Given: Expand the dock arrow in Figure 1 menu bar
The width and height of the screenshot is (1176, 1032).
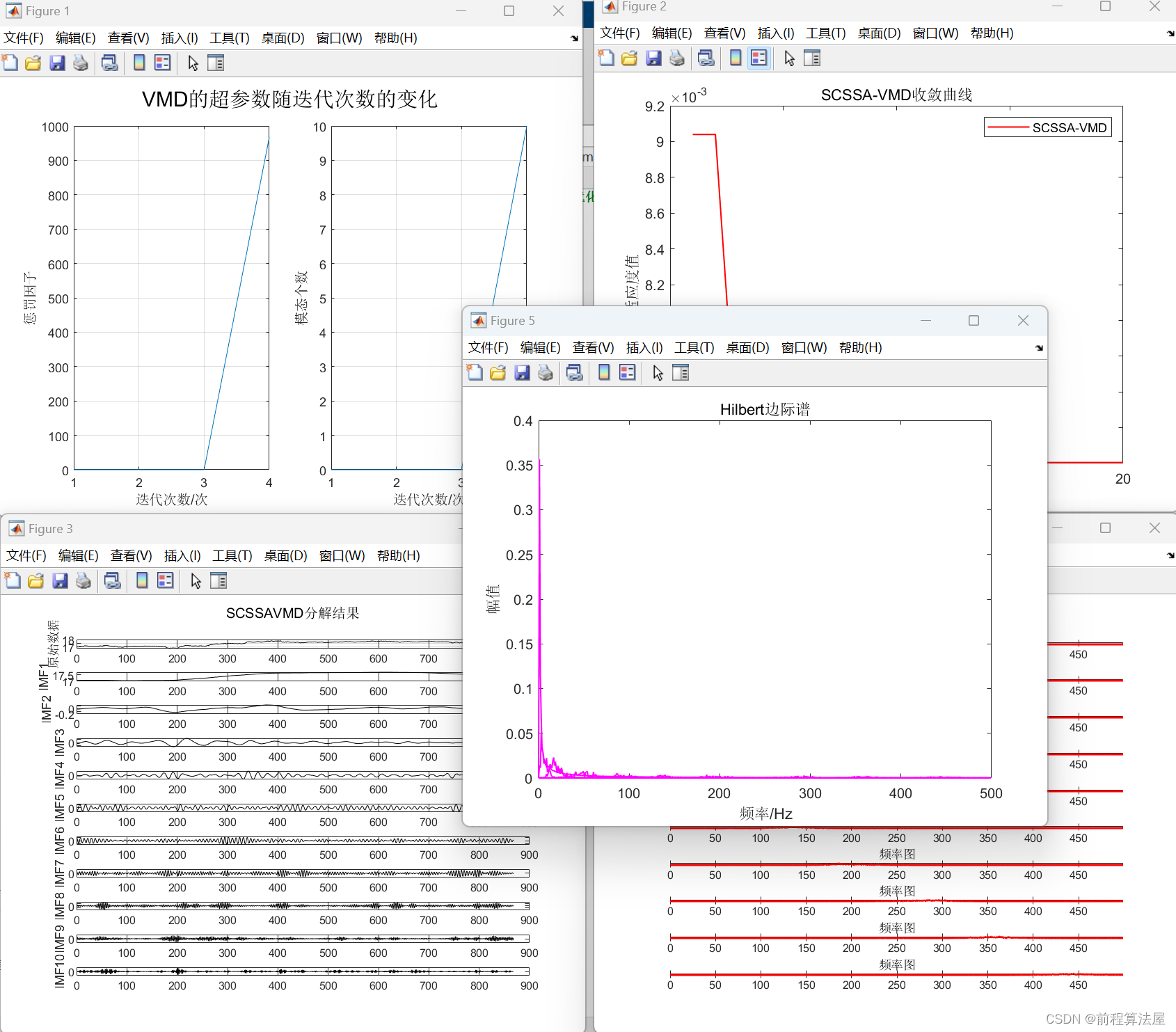Looking at the screenshot, I should pyautogui.click(x=574, y=39).
